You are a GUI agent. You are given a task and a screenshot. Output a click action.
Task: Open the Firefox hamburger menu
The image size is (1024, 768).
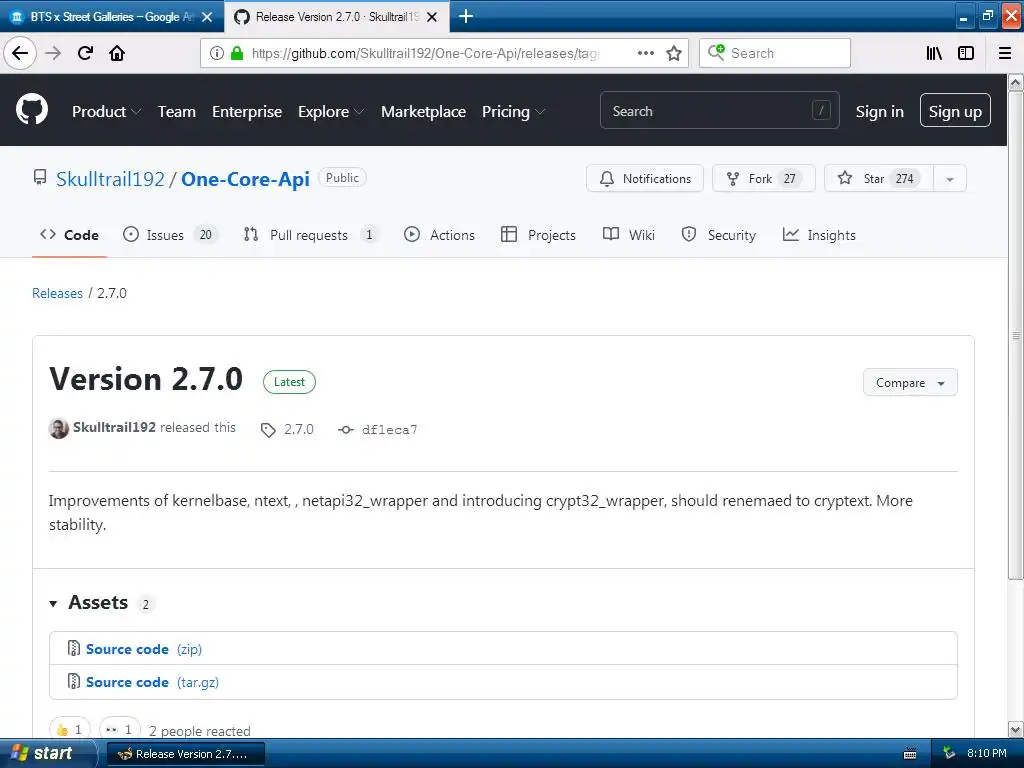(x=1005, y=53)
